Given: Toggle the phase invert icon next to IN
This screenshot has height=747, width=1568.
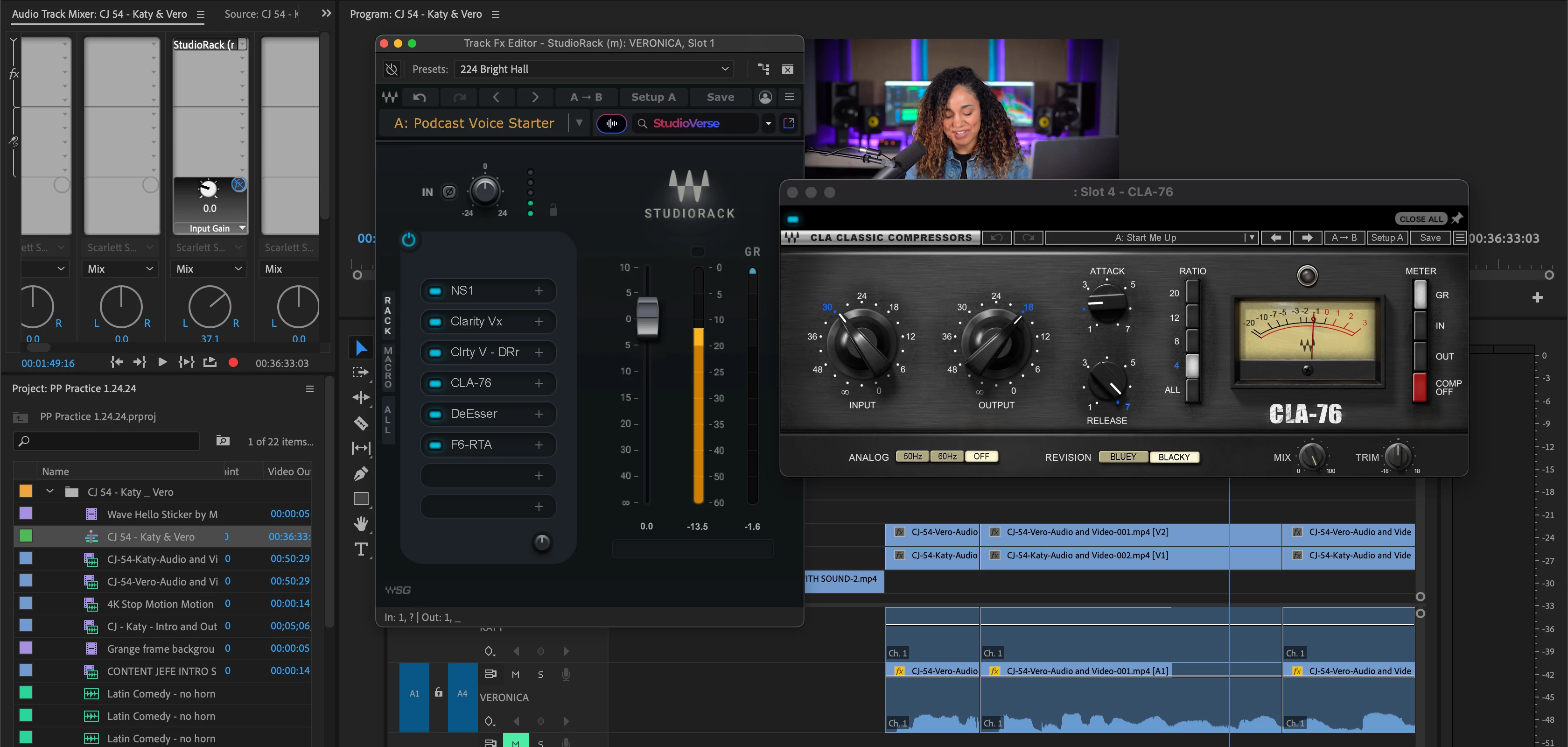Looking at the screenshot, I should (x=449, y=192).
